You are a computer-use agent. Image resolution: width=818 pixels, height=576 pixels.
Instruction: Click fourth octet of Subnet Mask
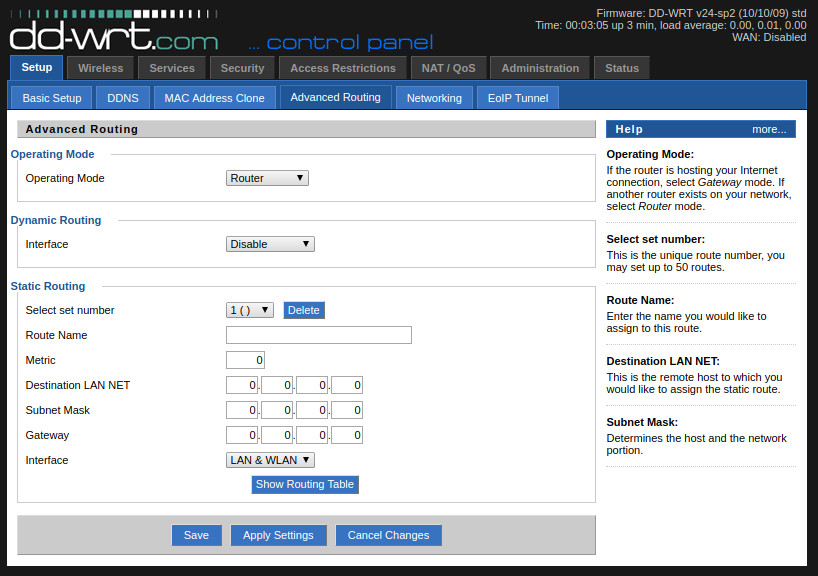[x=347, y=410]
